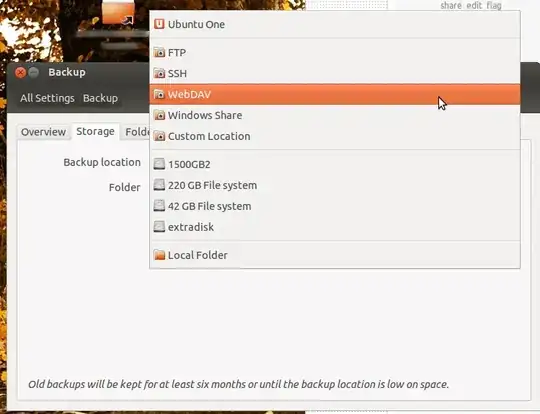The width and height of the screenshot is (540, 414).
Task: Minimize the Backup window
Action: pos(33,72)
